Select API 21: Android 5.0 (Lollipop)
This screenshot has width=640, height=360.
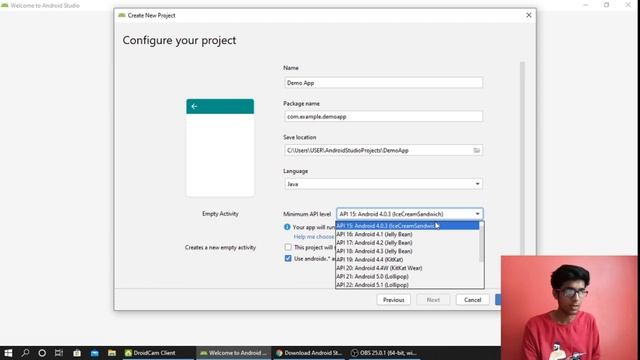[x=407, y=276]
